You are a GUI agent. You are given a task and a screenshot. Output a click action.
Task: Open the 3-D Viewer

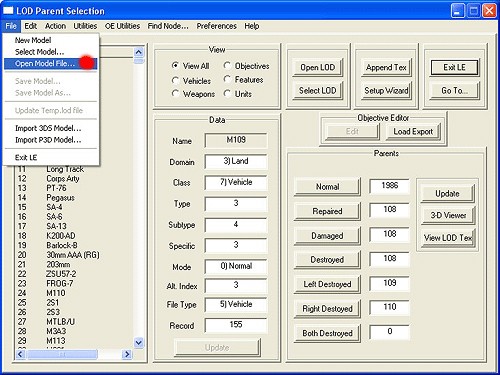pos(448,215)
